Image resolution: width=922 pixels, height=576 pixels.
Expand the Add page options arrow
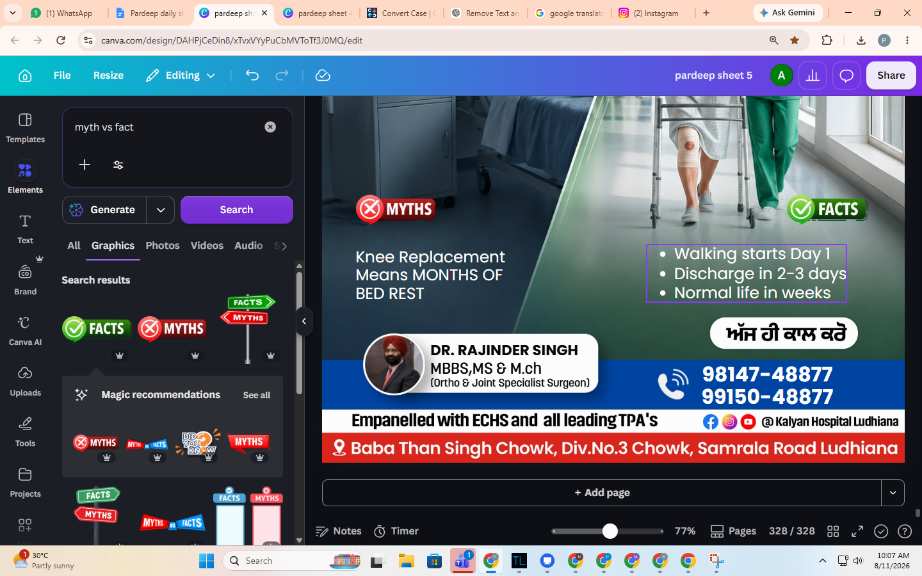click(x=893, y=493)
